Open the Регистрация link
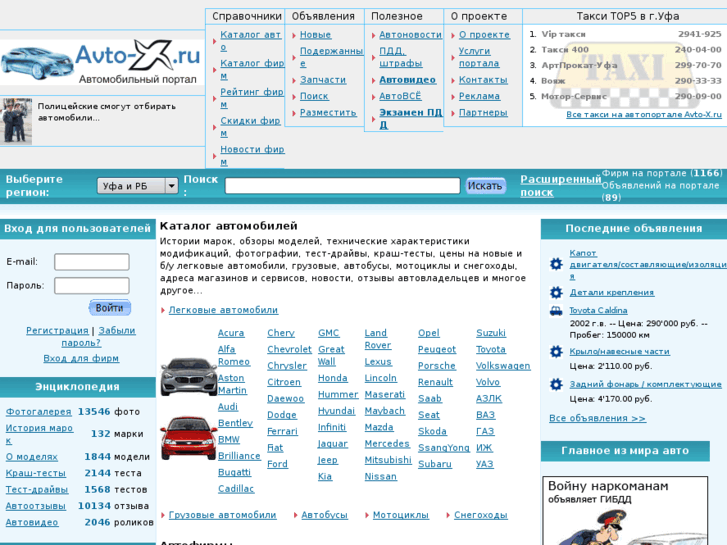The image size is (727, 545). coord(57,331)
